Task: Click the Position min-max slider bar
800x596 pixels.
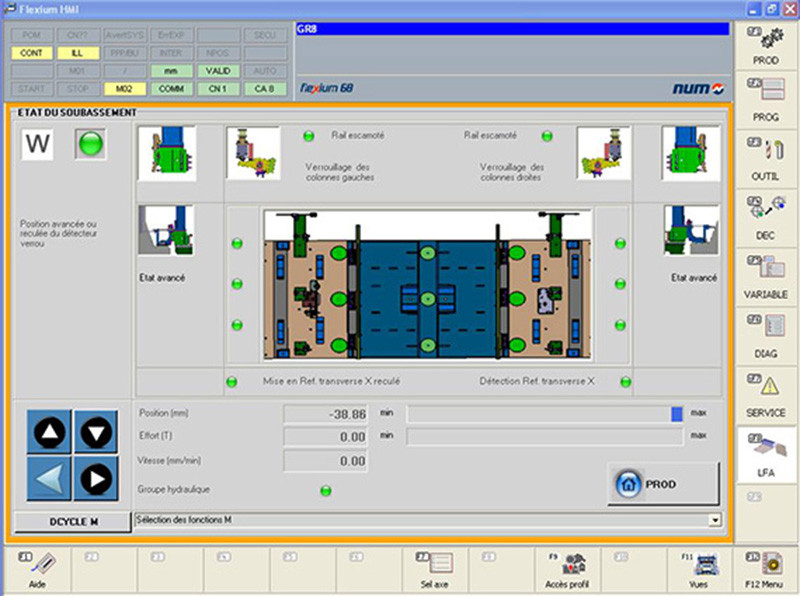Action: (x=545, y=413)
